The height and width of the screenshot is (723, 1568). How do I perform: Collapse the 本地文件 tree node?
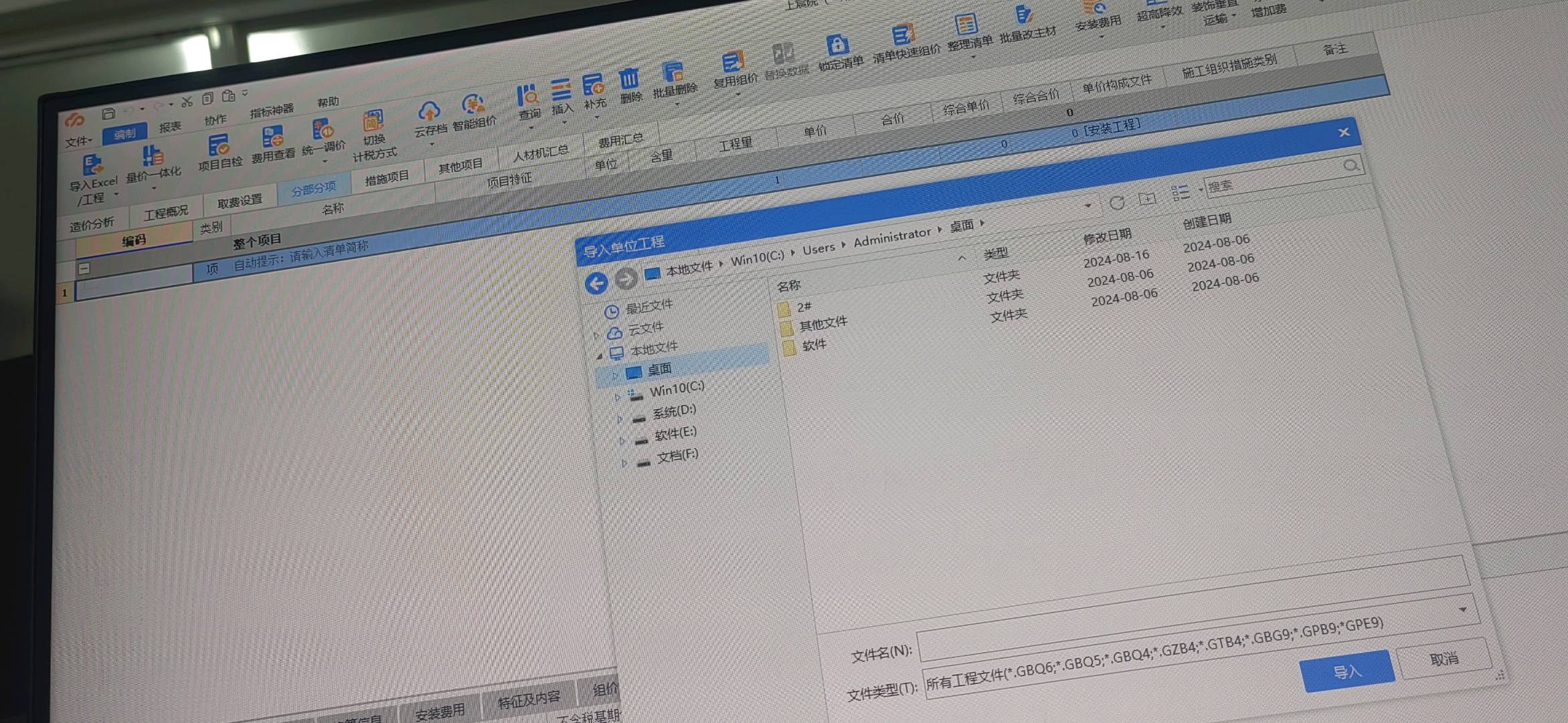coord(600,355)
